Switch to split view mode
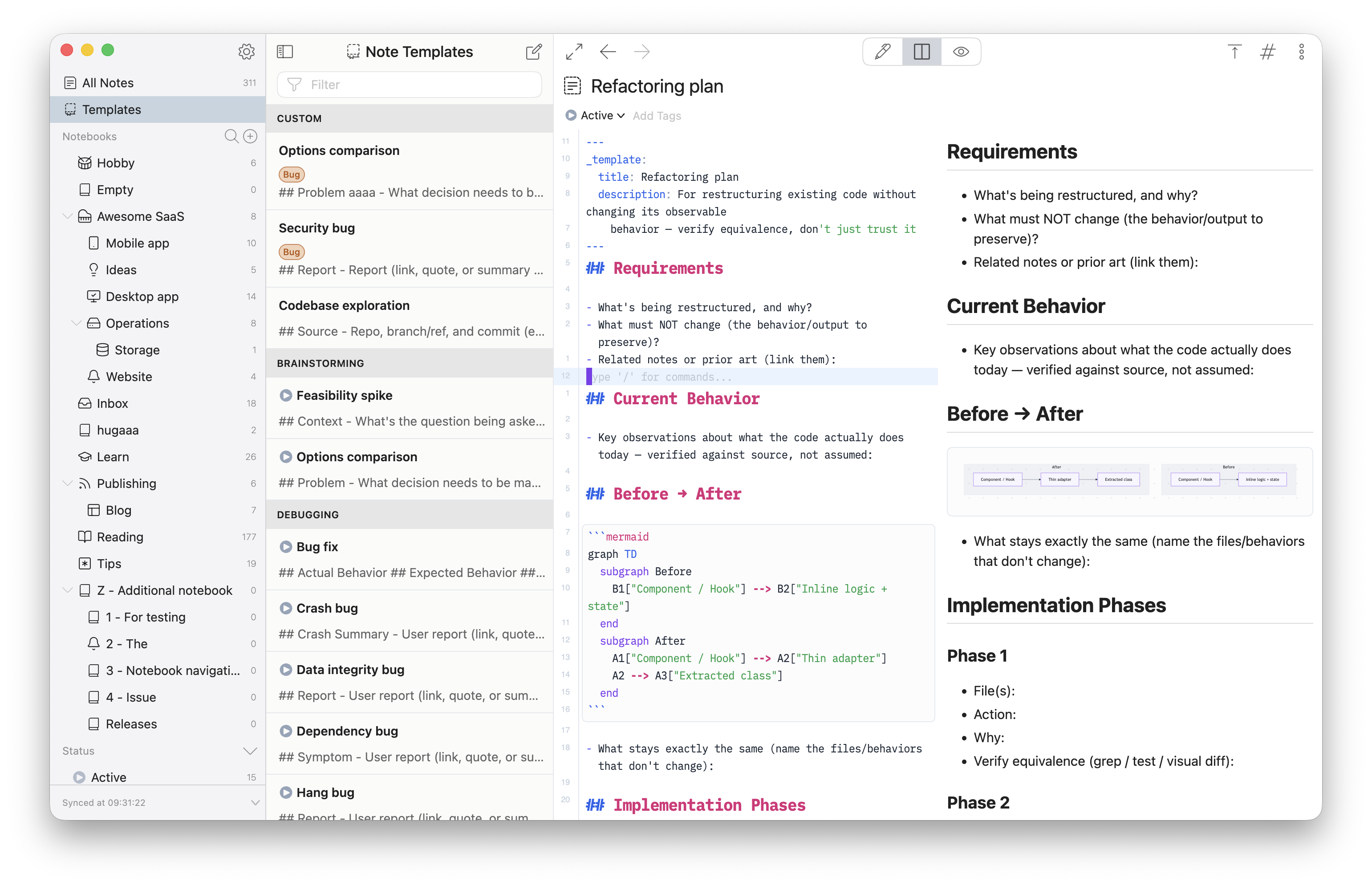Viewport: 1372px width, 886px height. click(921, 52)
